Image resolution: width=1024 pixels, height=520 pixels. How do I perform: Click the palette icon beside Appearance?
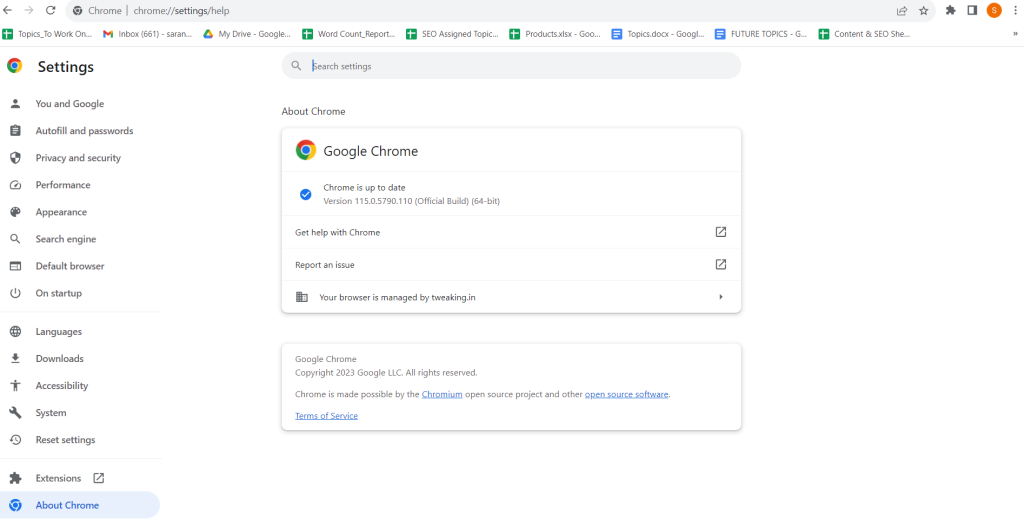click(x=15, y=212)
